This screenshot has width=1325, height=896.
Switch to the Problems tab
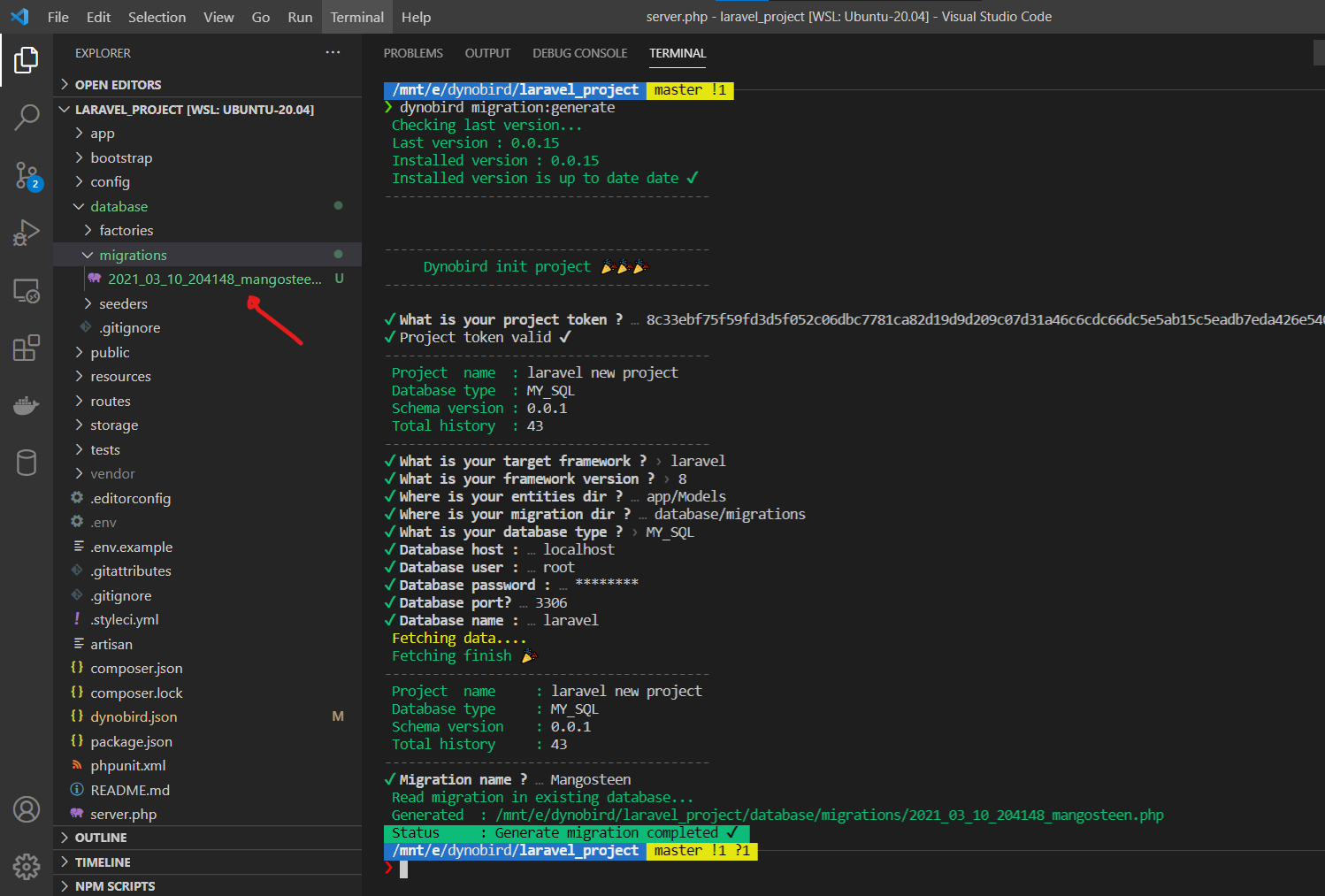pyautogui.click(x=413, y=53)
